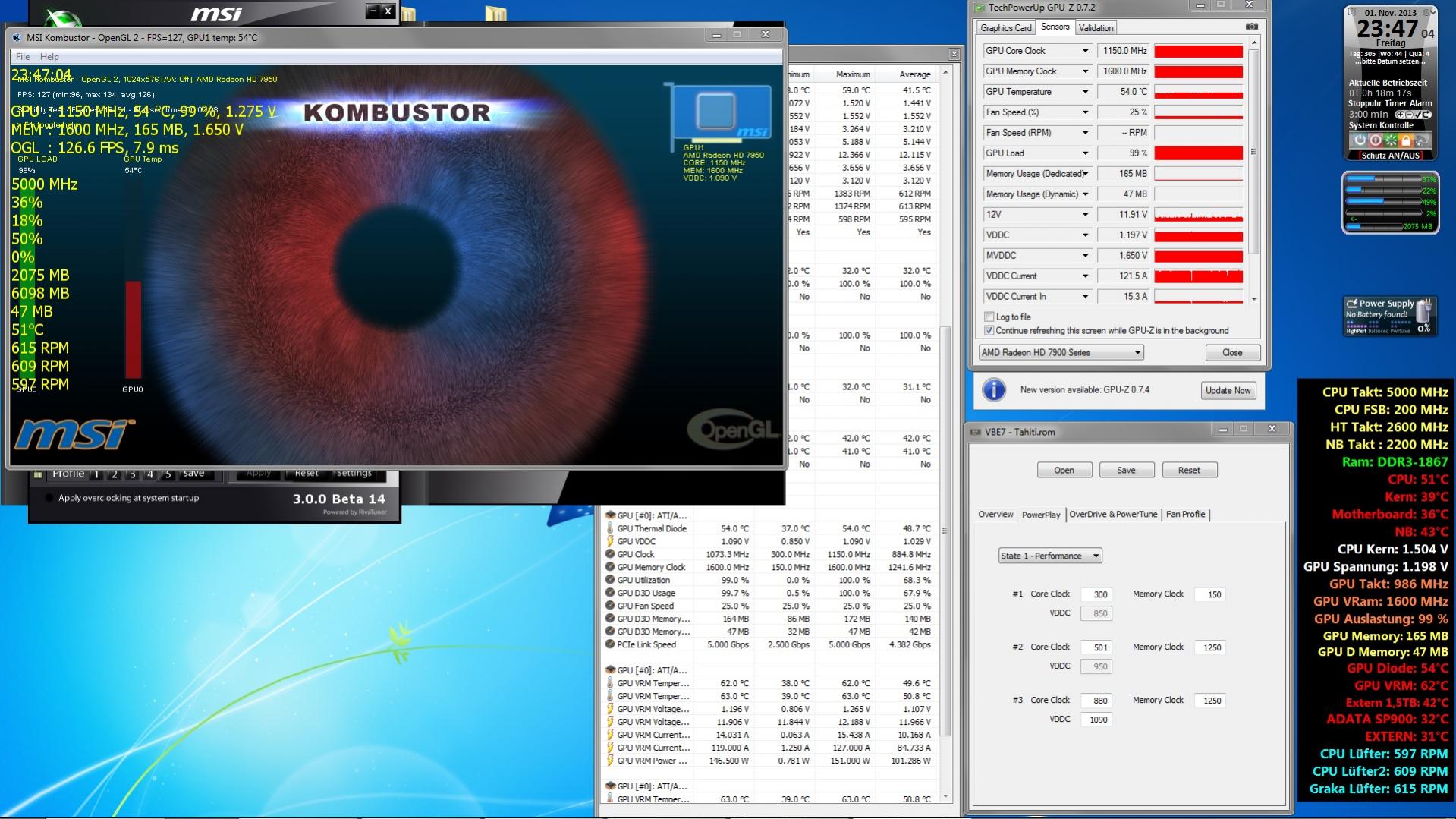Open the AMD Radeon HD 7900 Series dropdown

tap(1061, 352)
